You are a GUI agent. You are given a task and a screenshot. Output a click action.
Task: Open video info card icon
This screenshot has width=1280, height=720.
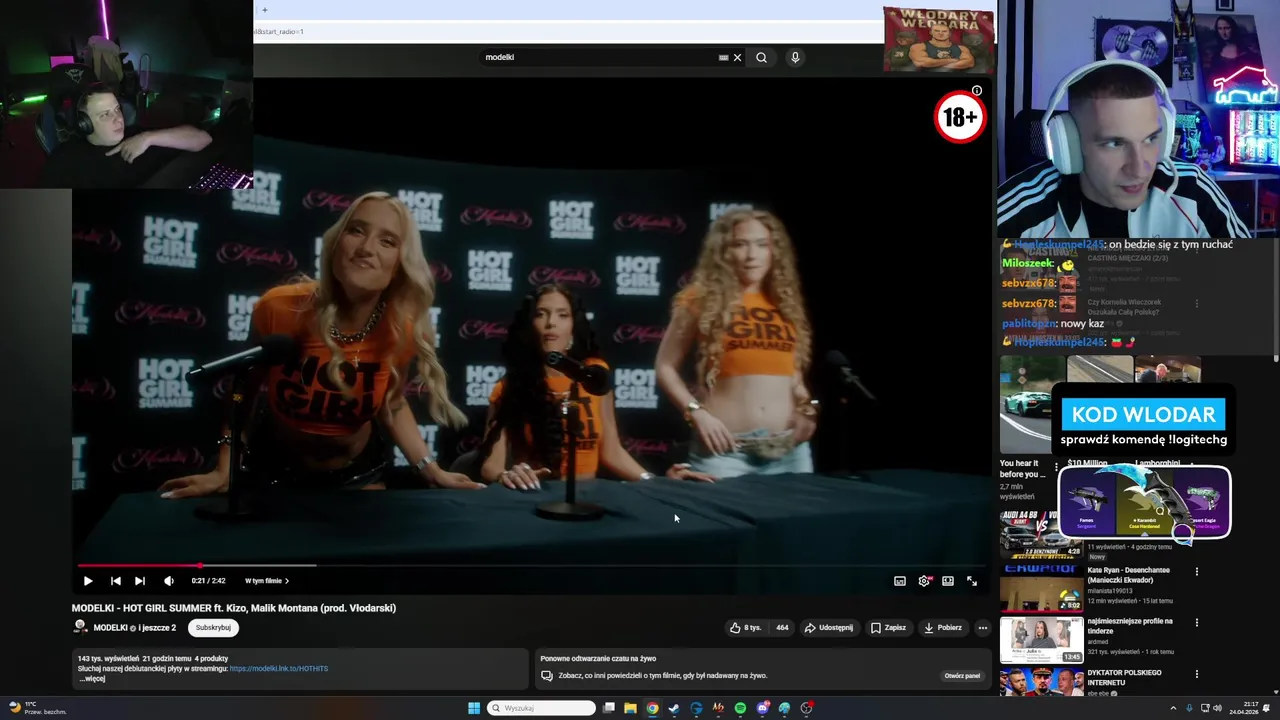[x=977, y=91]
